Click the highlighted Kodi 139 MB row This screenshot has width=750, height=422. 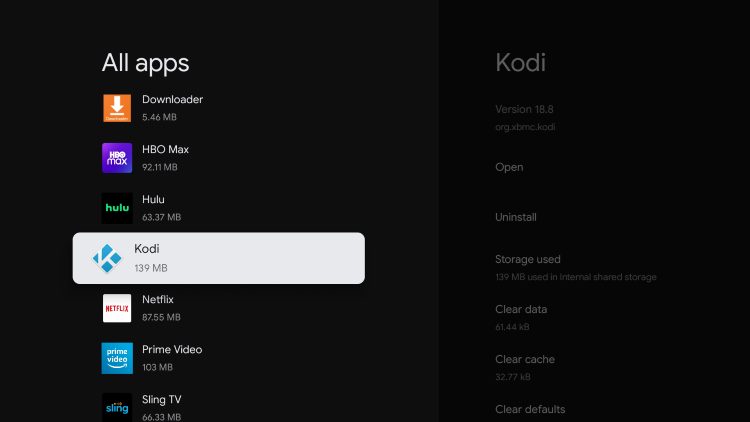click(x=219, y=258)
